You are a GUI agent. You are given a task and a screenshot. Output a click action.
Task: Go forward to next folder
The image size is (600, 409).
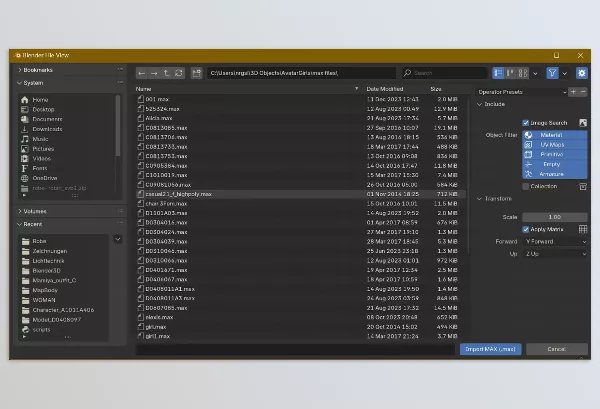click(154, 73)
